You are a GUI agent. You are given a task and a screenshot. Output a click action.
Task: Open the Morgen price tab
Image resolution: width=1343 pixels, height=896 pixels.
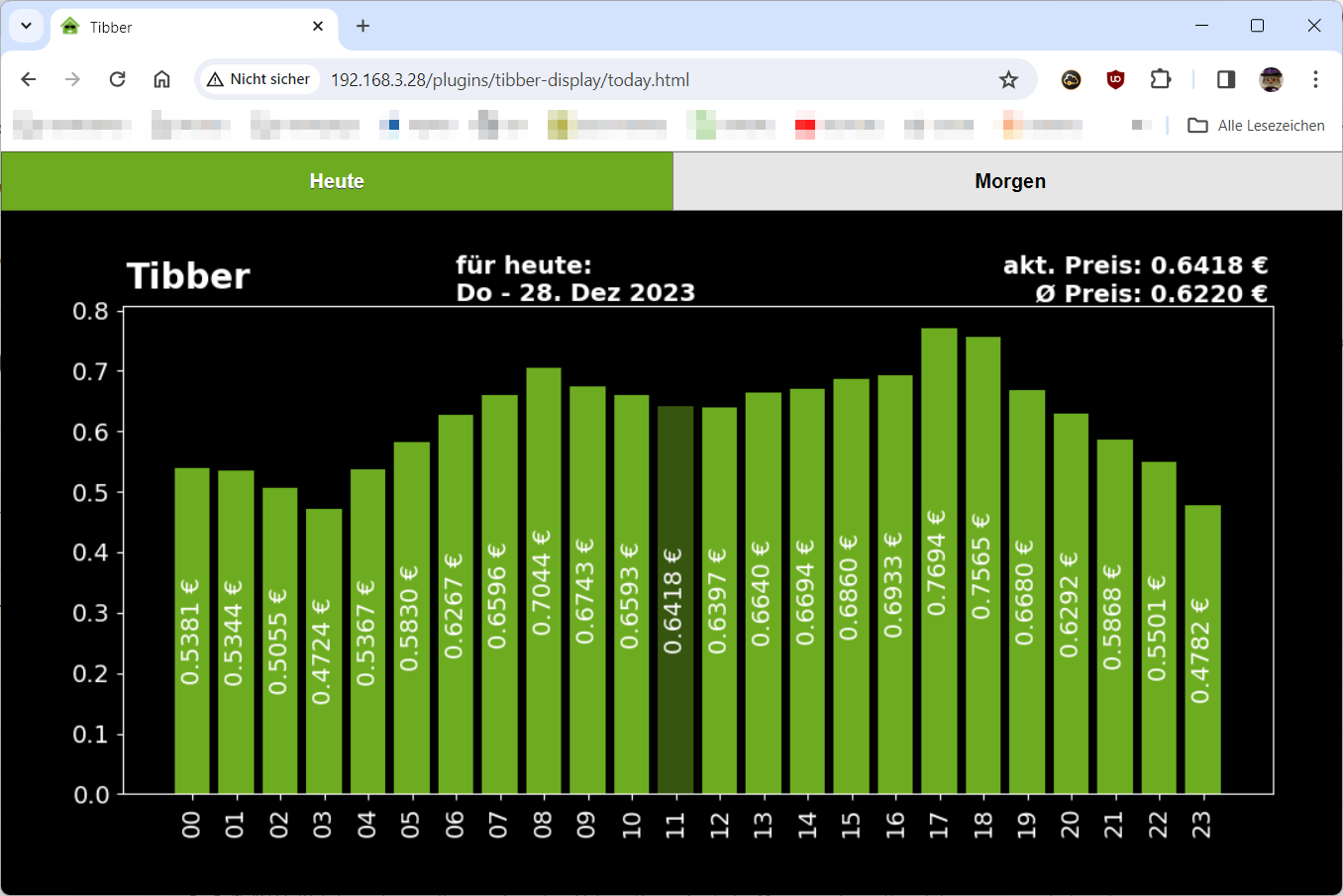(1008, 181)
